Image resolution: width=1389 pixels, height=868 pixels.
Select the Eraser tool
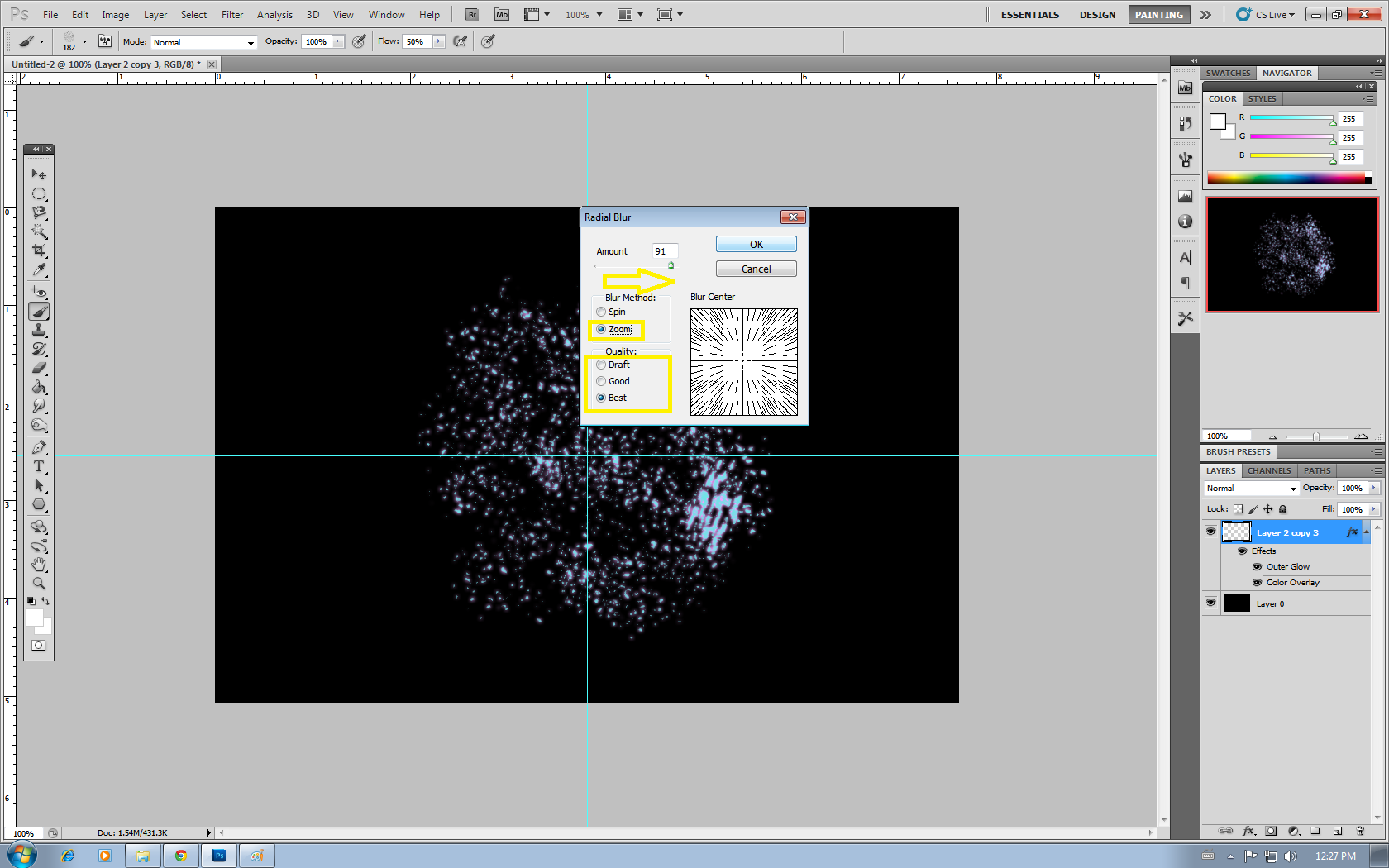[x=39, y=369]
